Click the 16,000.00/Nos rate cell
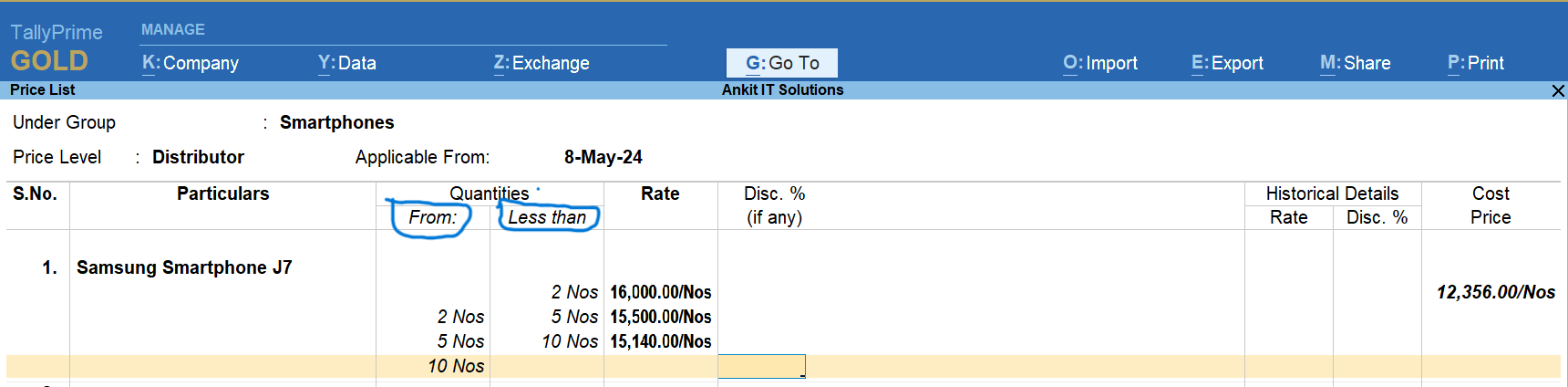Image resolution: width=1568 pixels, height=387 pixels. click(x=660, y=292)
